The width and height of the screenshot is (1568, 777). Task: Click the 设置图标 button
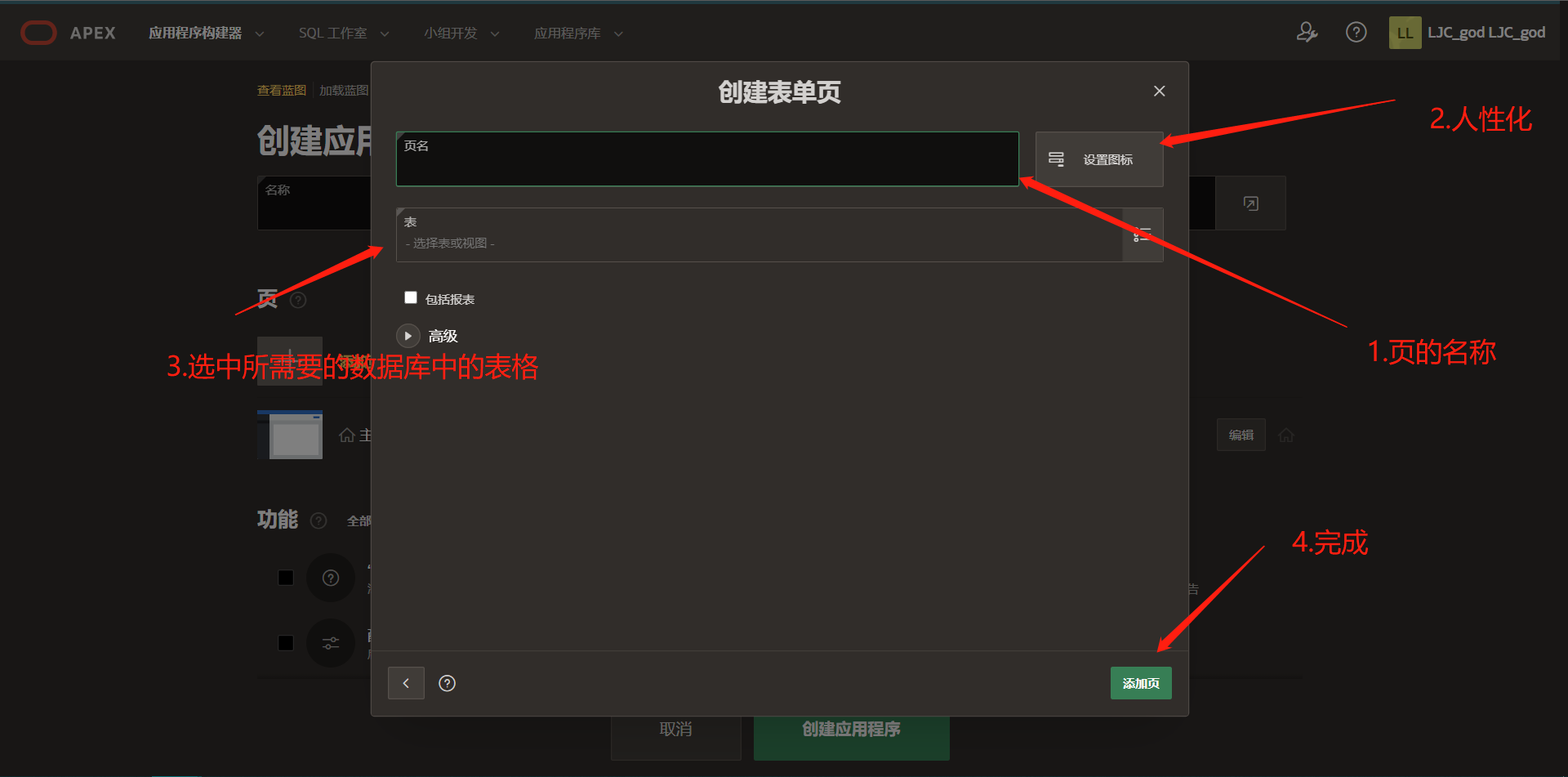1099,159
